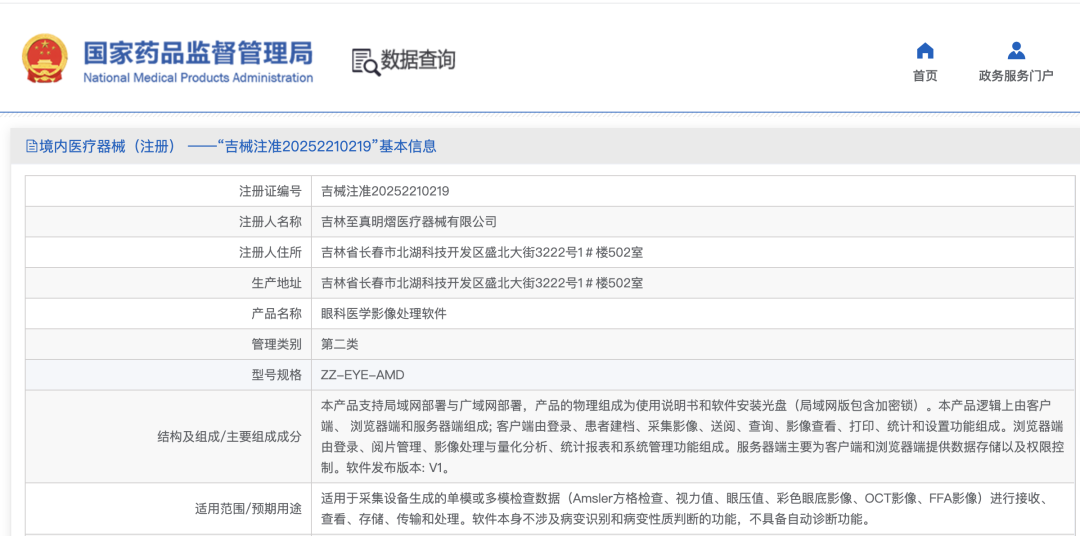Image resolution: width=1080 pixels, height=536 pixels.
Task: Click the 生产地址 address value
Action: [482, 283]
